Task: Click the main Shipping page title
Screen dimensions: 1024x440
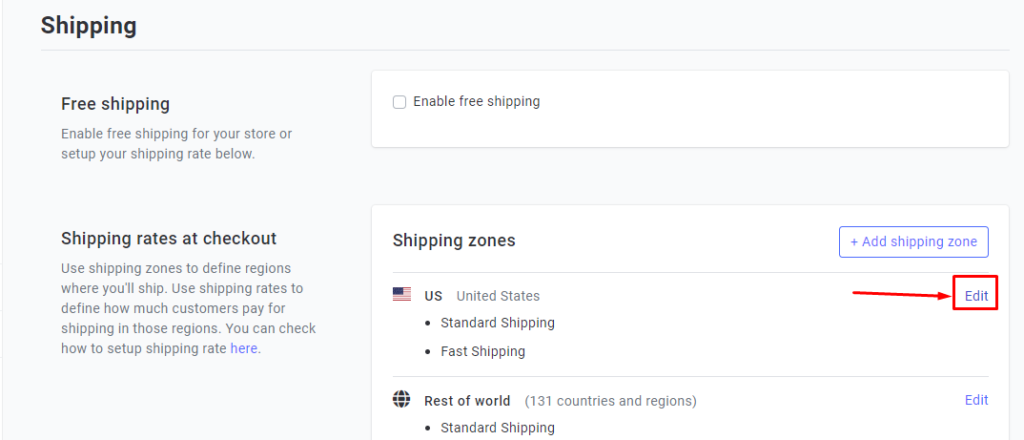Action: 89,25
